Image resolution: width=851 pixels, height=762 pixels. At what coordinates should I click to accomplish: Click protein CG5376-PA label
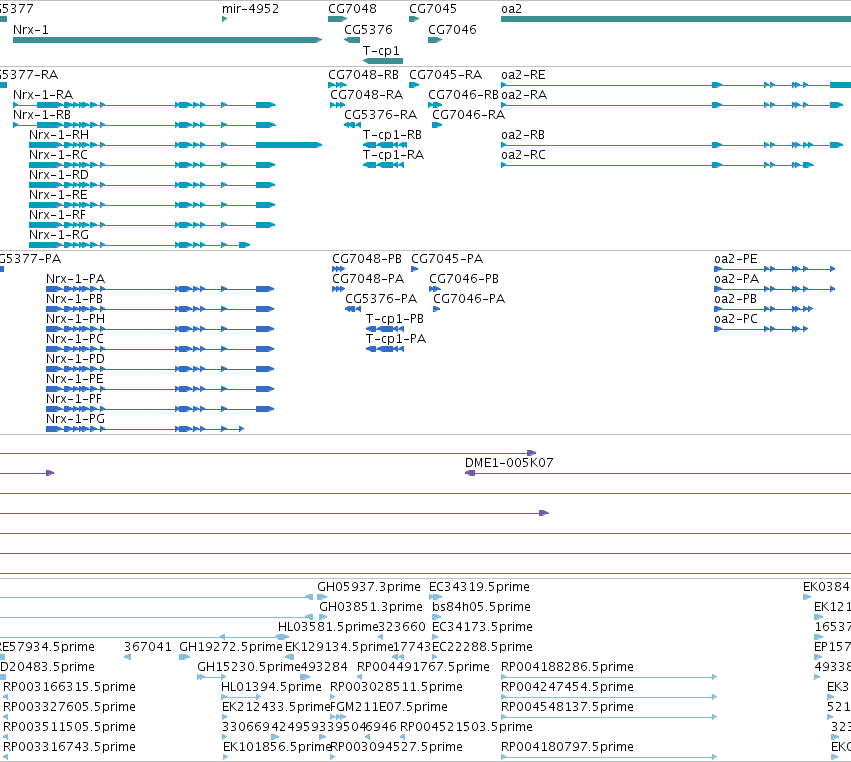coord(381,299)
